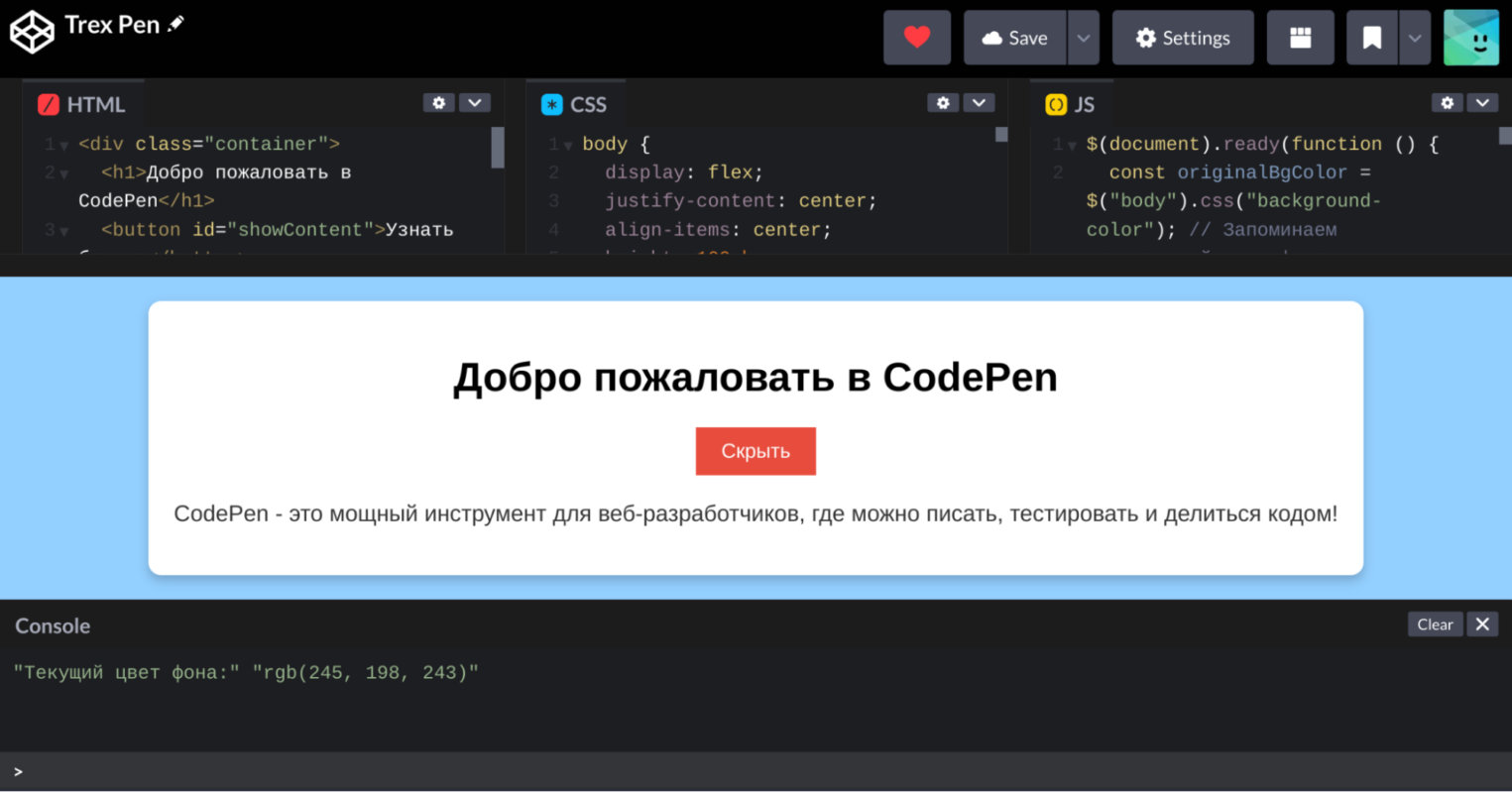The height and width of the screenshot is (792, 1512).
Task: Love this pen with the heart icon
Action: (916, 38)
